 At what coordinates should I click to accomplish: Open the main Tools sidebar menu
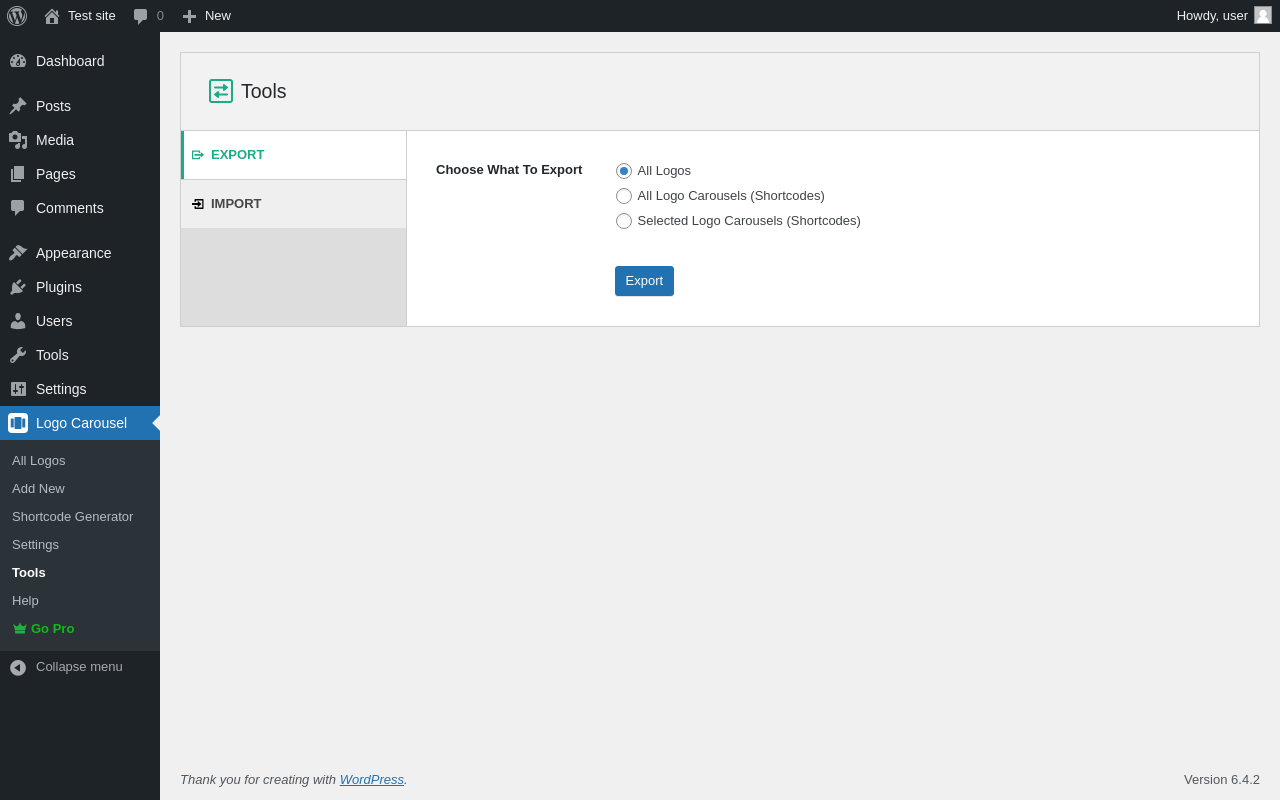coord(80,355)
